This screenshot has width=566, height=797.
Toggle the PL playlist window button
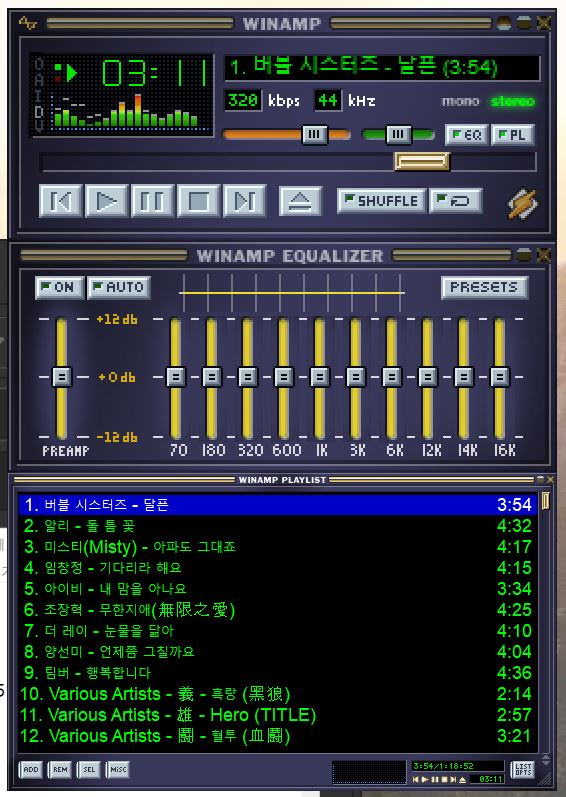click(513, 135)
